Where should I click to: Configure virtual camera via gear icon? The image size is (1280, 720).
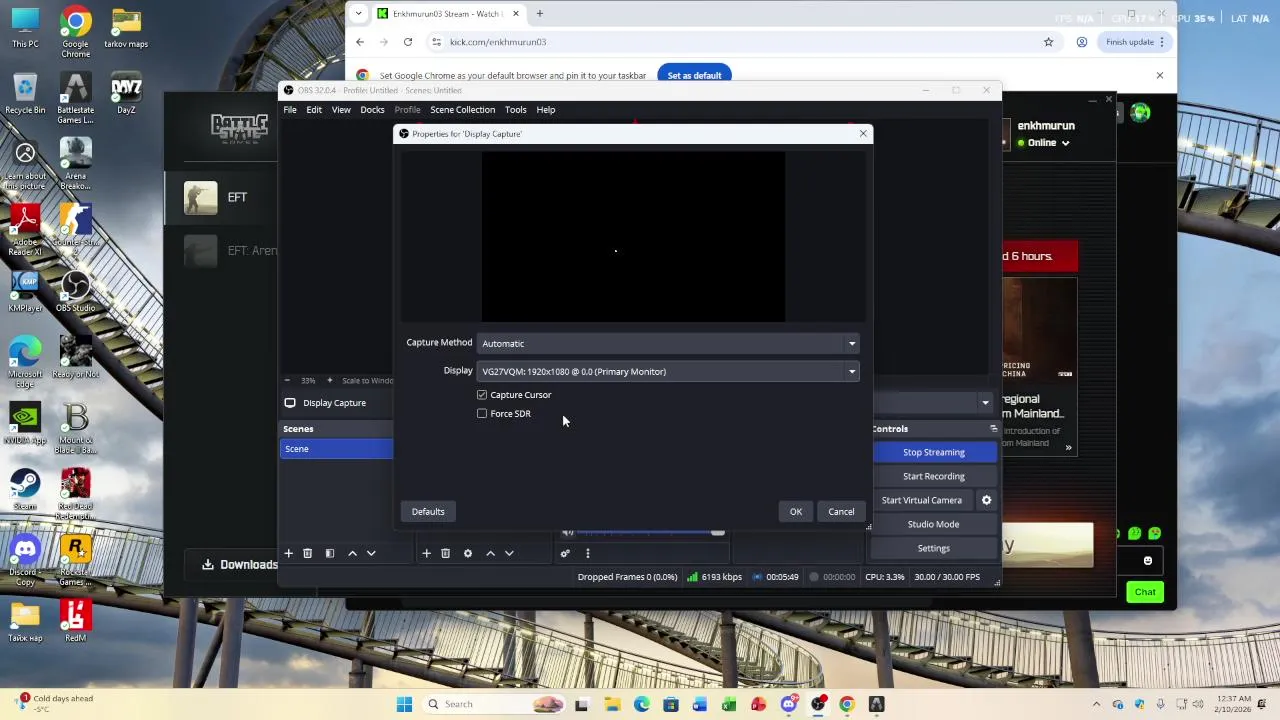tap(986, 500)
